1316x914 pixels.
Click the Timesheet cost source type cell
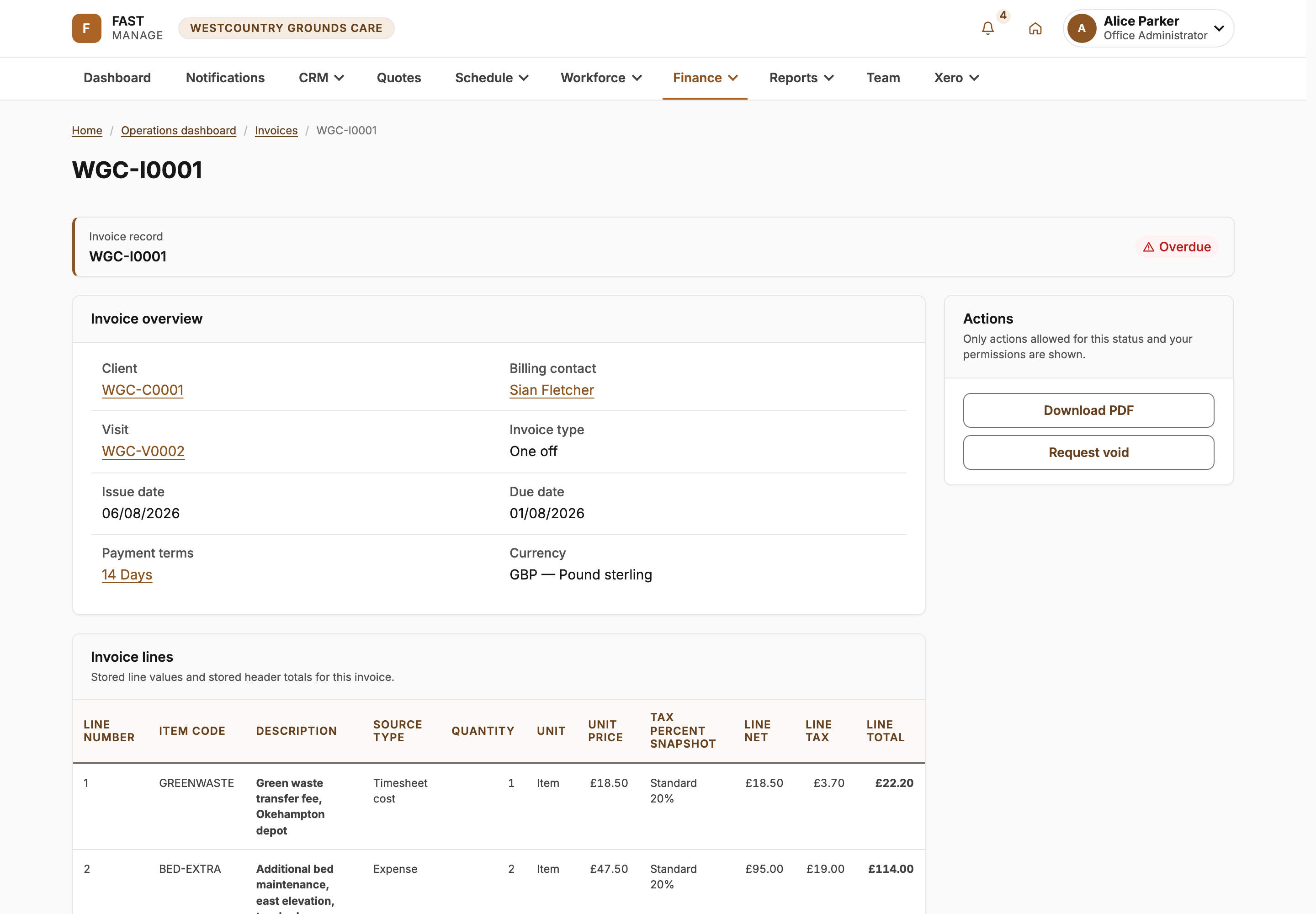pyautogui.click(x=400, y=791)
